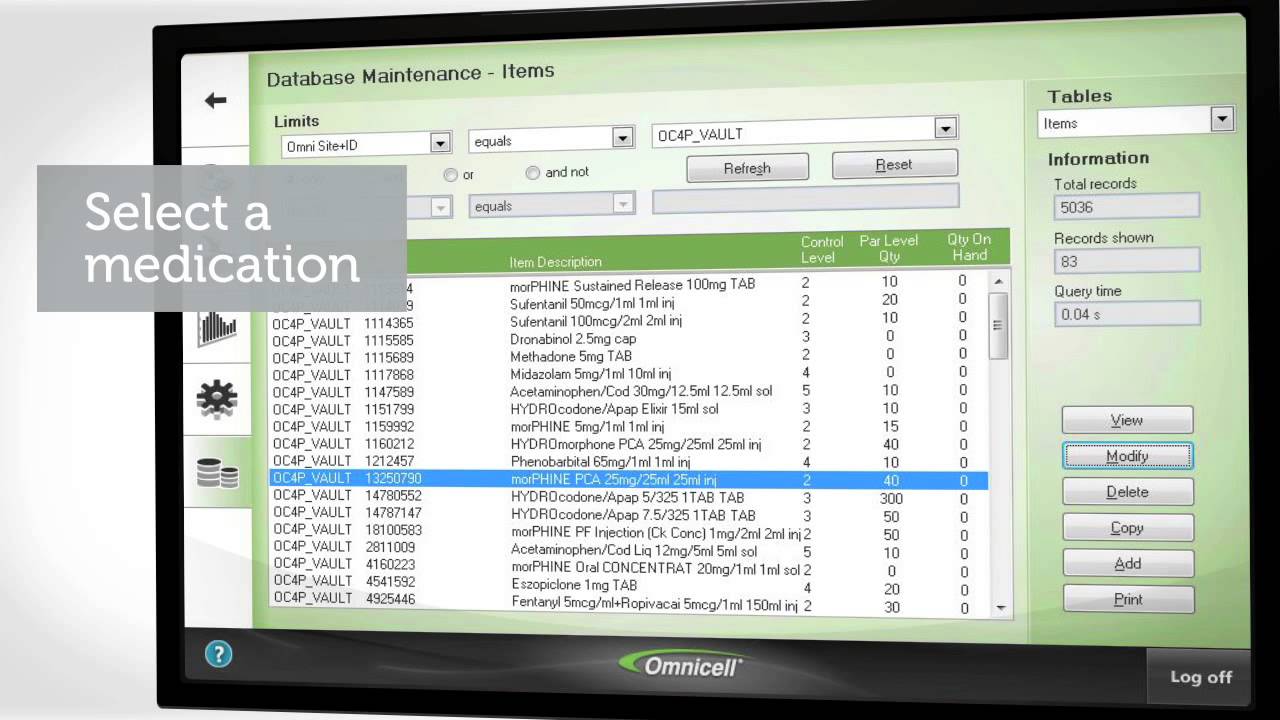The width and height of the screenshot is (1280, 720).
Task: Click the Delete button
Action: (1127, 492)
